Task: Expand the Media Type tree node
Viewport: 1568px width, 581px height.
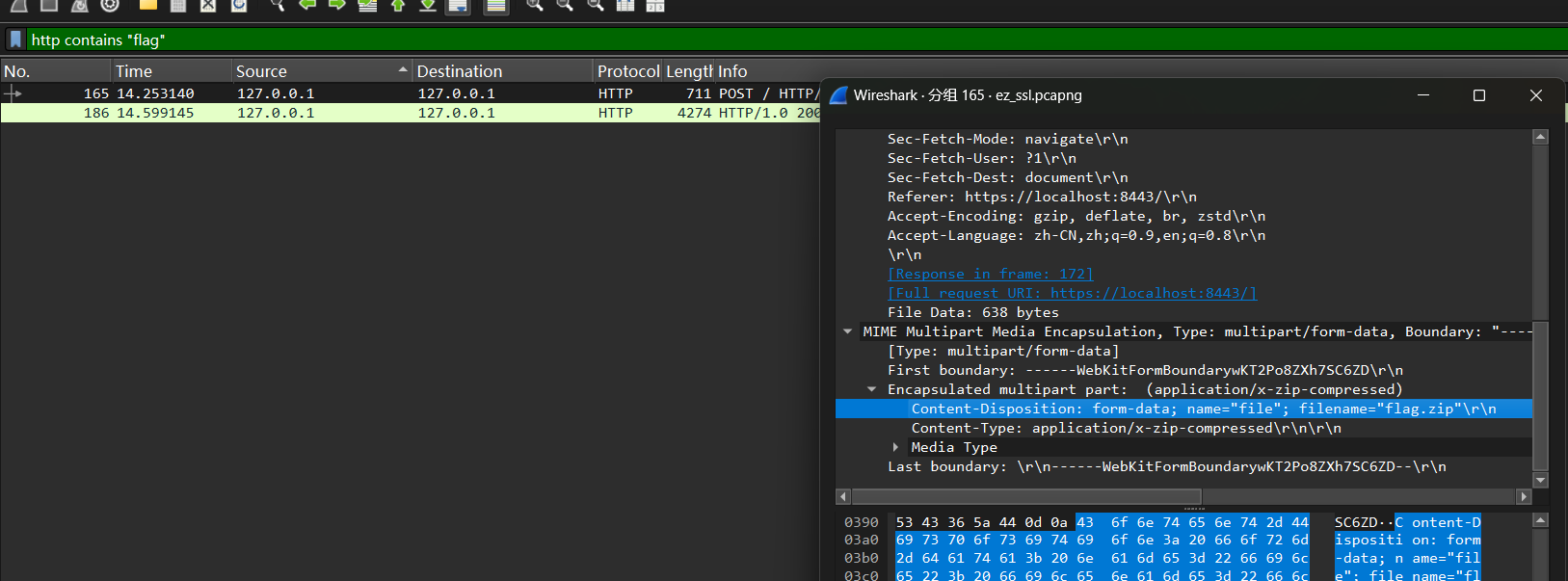Action: point(896,447)
